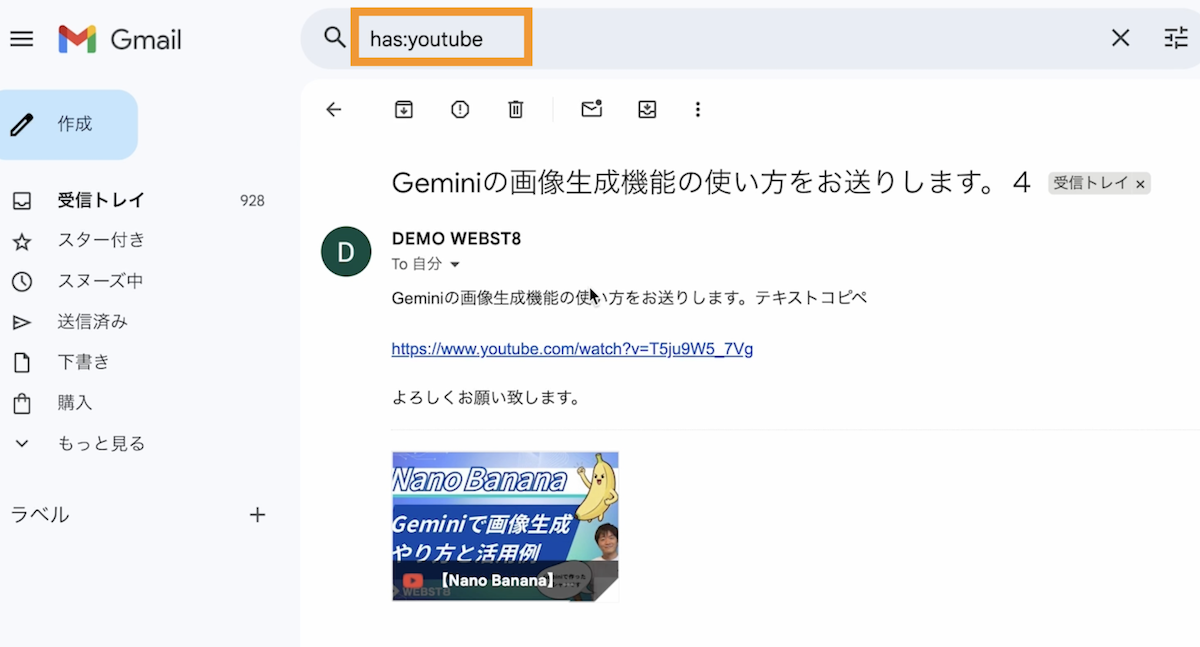Archive this email
Screen dimensions: 1200x647
click(403, 110)
